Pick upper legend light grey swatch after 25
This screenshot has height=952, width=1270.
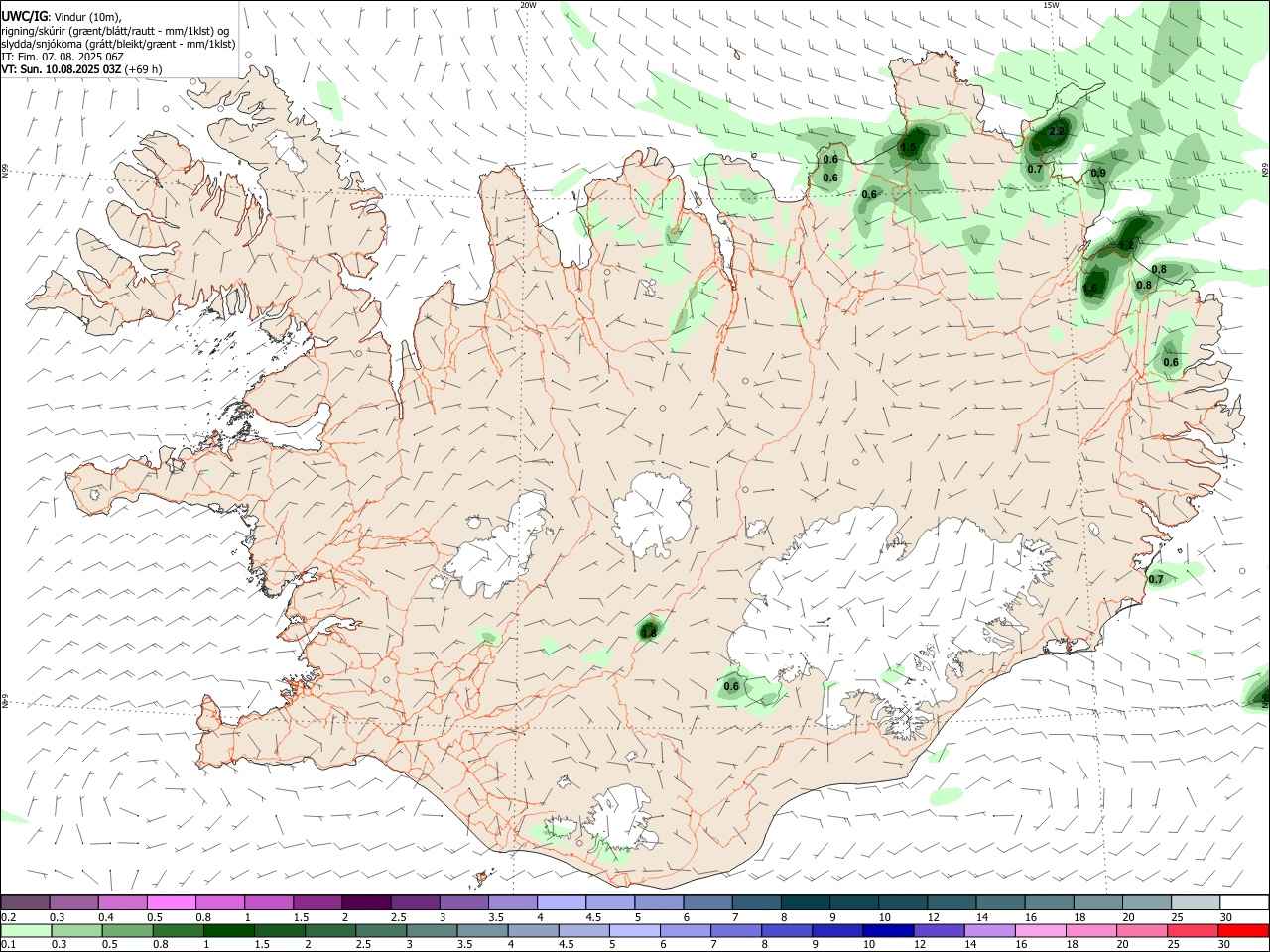[x=1194, y=902]
